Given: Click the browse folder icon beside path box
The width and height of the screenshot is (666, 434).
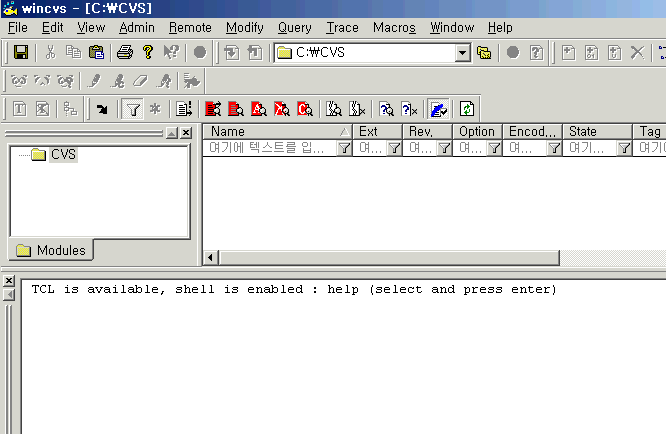Looking at the screenshot, I should (x=484, y=52).
